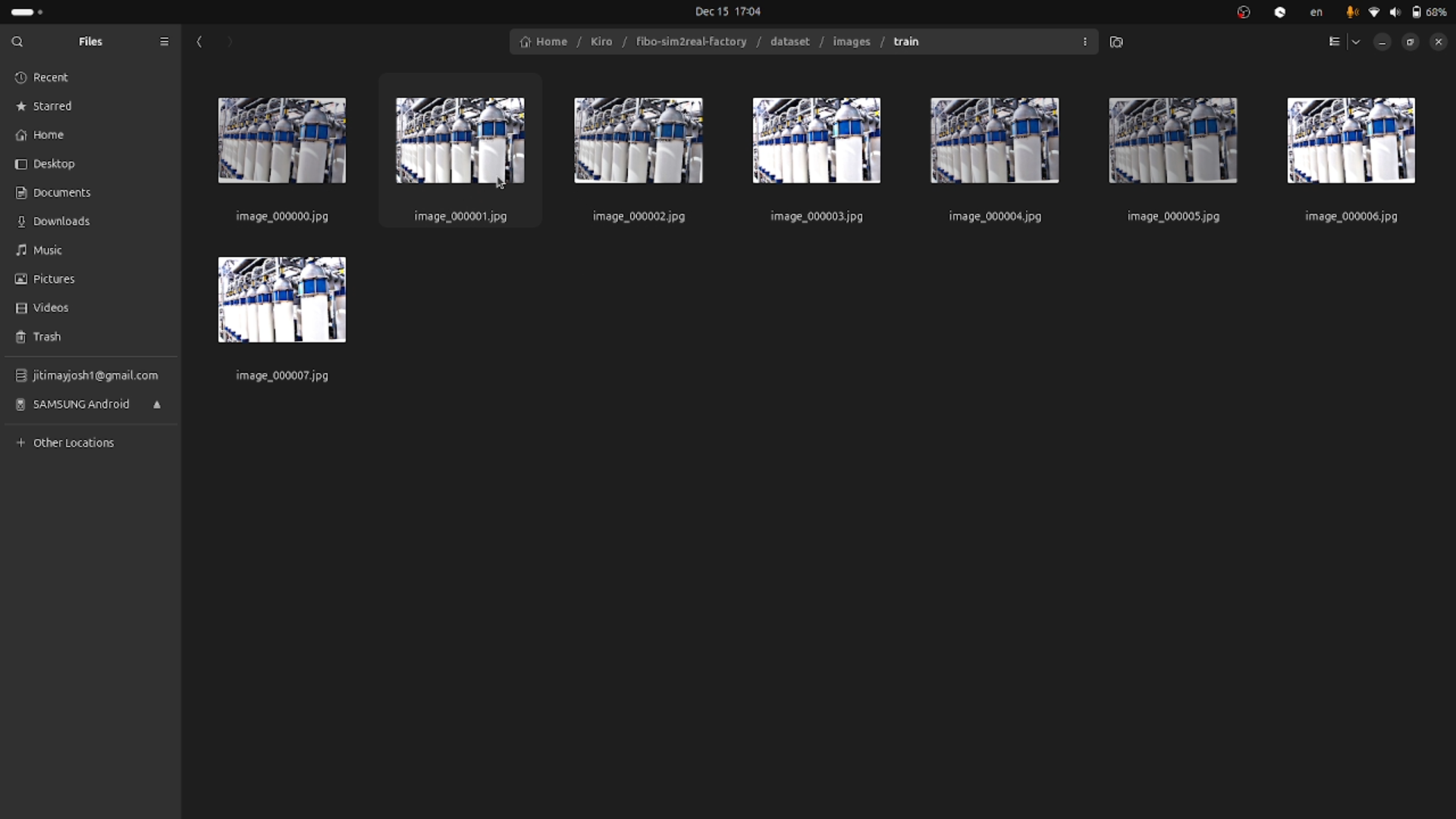The height and width of the screenshot is (819, 1456).
Task: Click the search-in-folder icon beside the path bar
Action: [1116, 42]
